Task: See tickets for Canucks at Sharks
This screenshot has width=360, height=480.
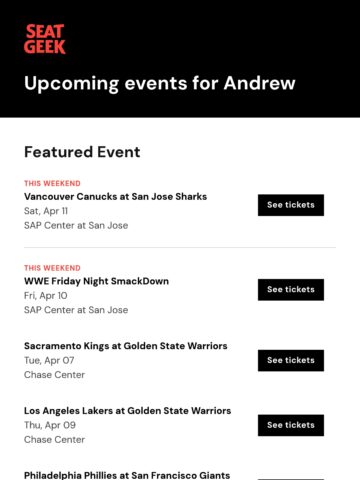Action: (x=291, y=205)
